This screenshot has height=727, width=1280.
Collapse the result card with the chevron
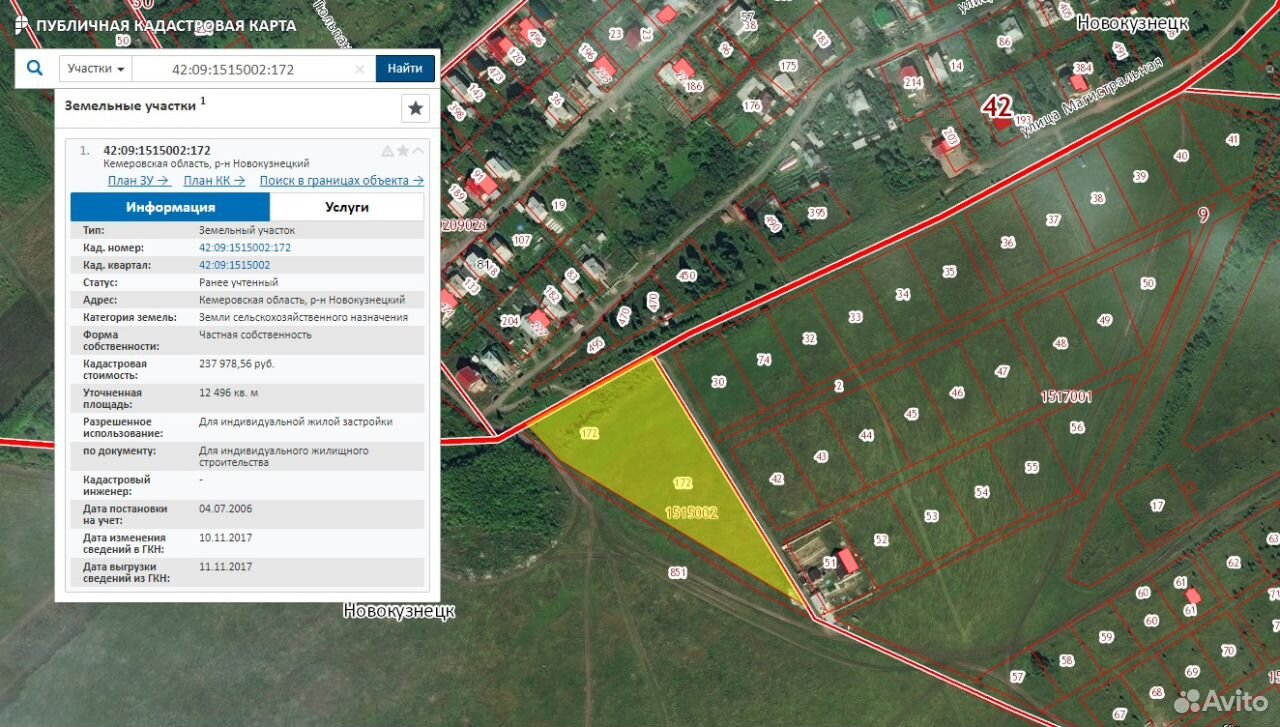tap(418, 151)
